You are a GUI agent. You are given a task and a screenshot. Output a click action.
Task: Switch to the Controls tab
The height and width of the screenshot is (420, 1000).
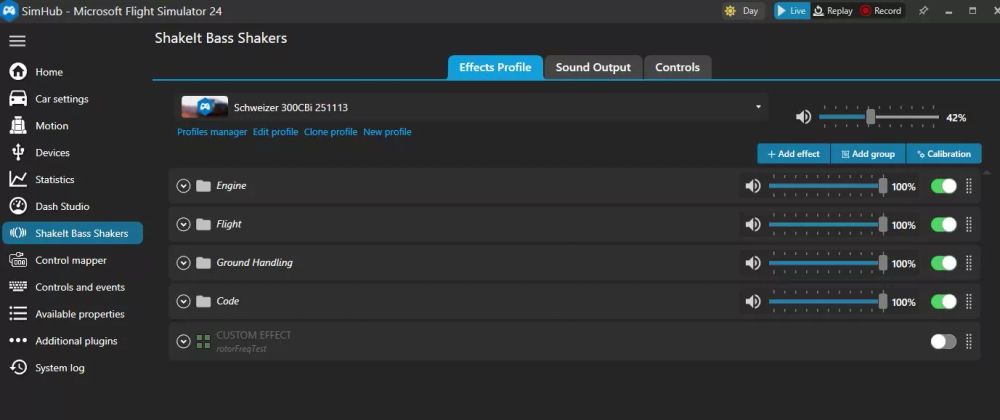point(677,68)
